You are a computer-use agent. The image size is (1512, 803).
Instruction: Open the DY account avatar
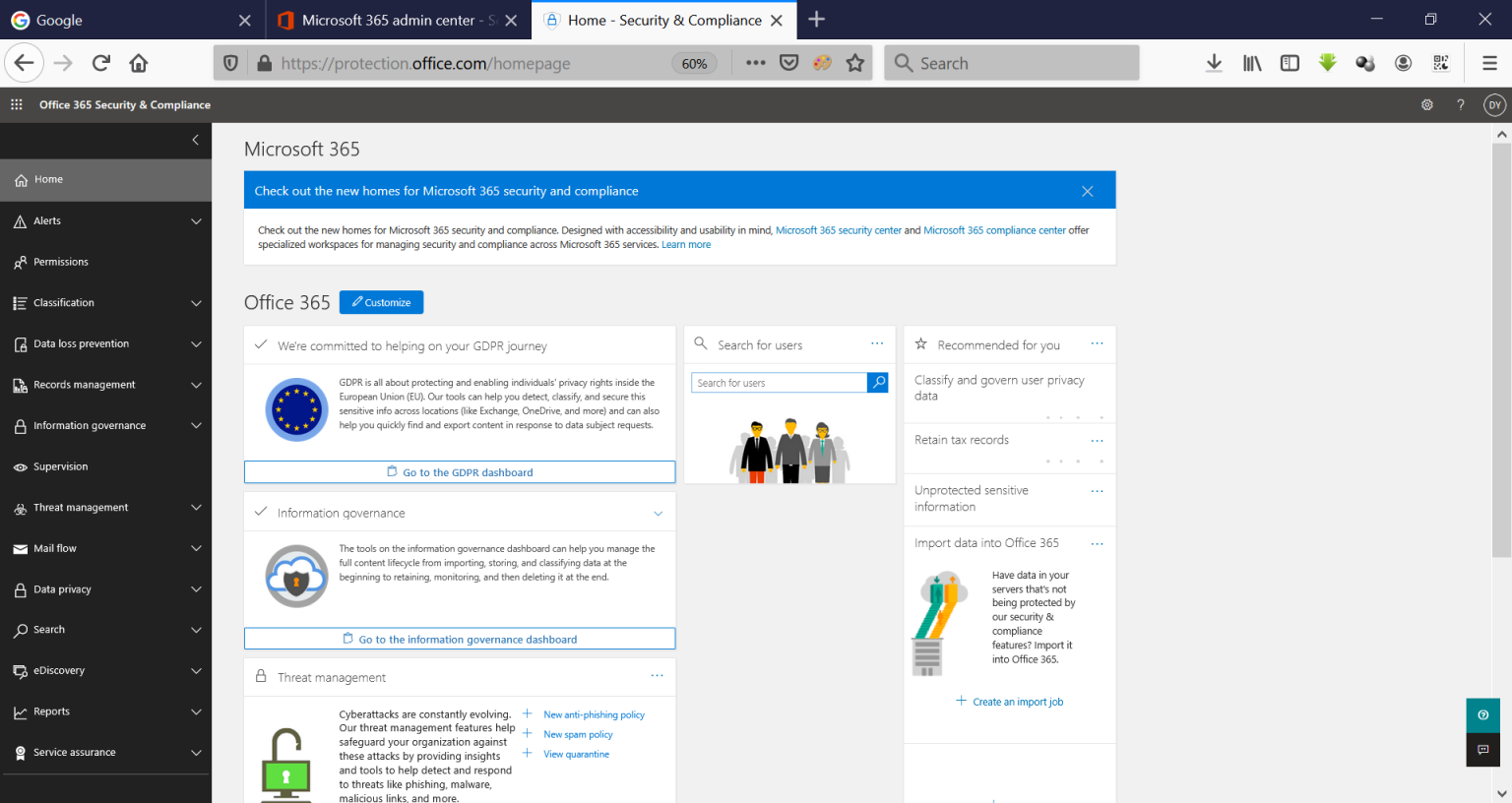pos(1494,104)
